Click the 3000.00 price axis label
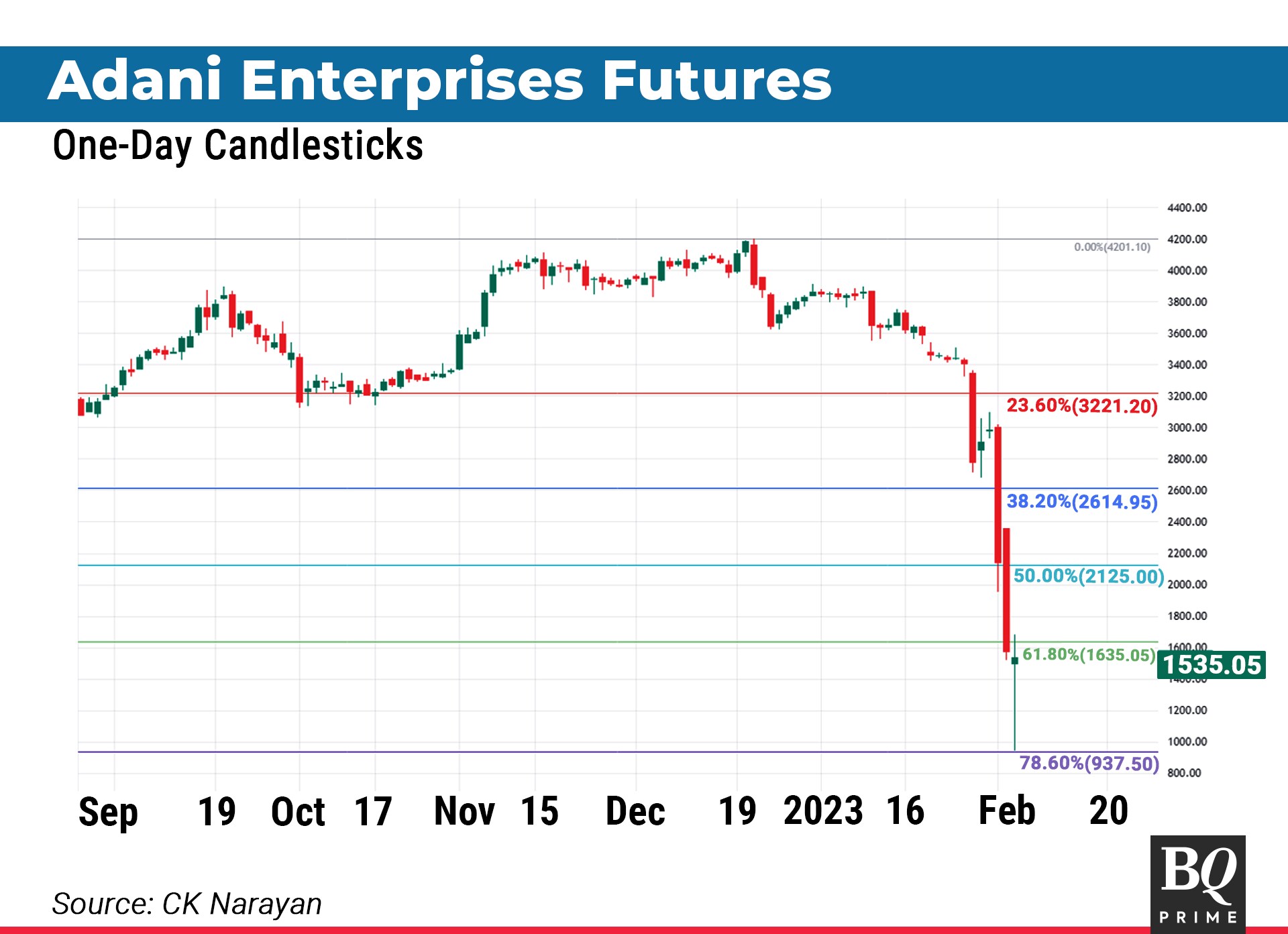The image size is (1288, 934). point(1187,427)
